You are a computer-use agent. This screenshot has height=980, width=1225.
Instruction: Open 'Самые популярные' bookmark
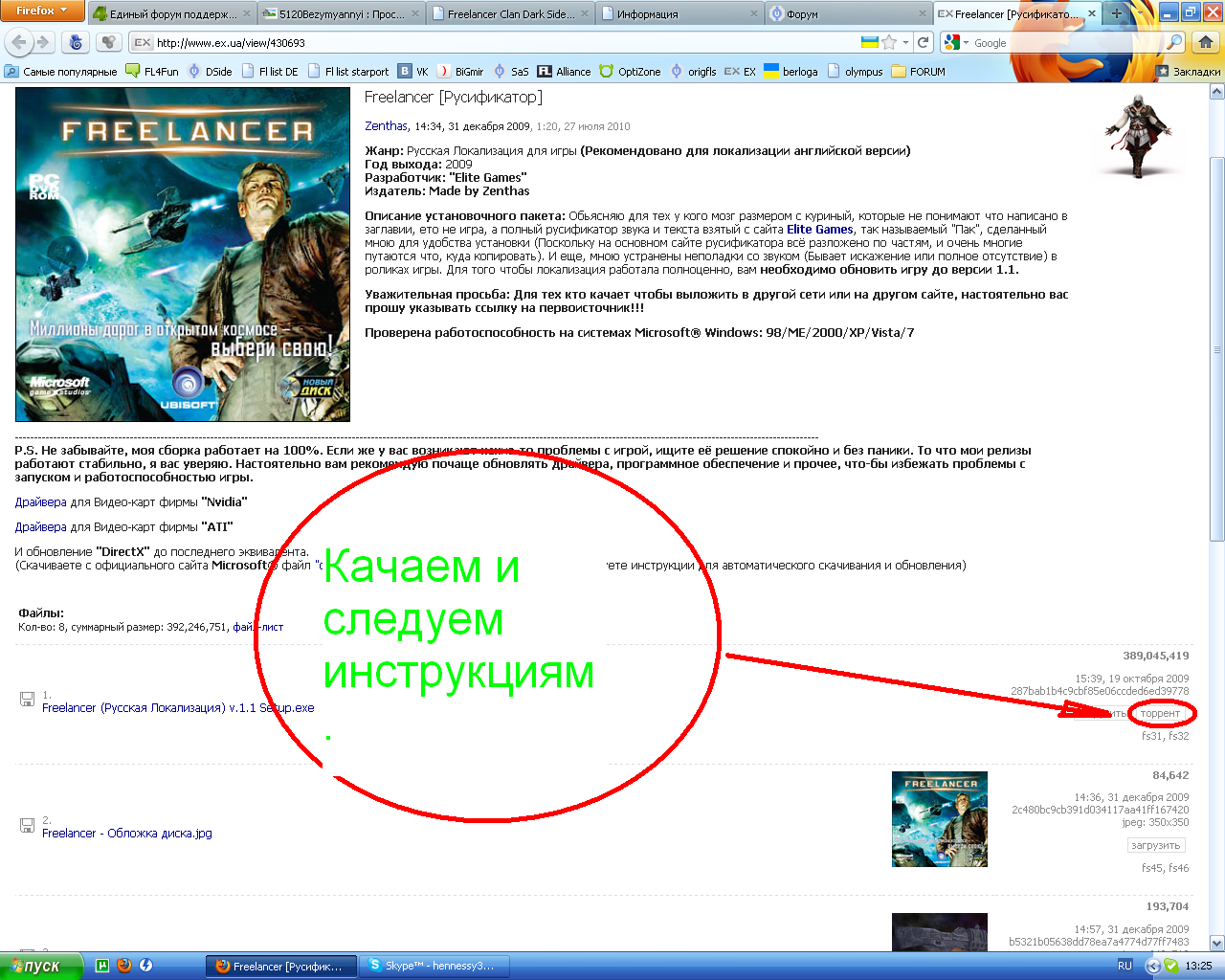[61, 71]
